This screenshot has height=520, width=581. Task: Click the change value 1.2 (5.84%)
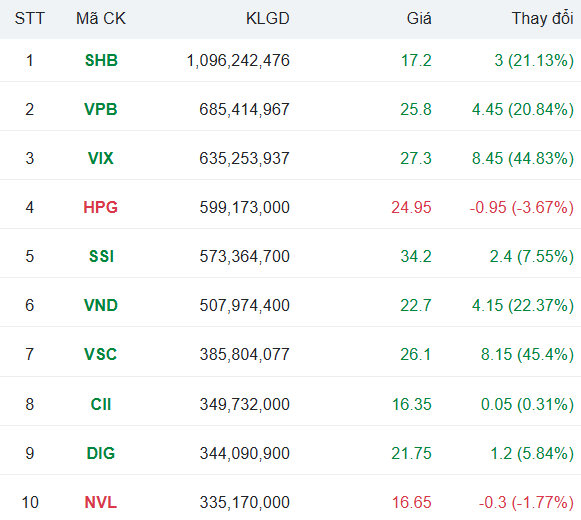click(532, 453)
